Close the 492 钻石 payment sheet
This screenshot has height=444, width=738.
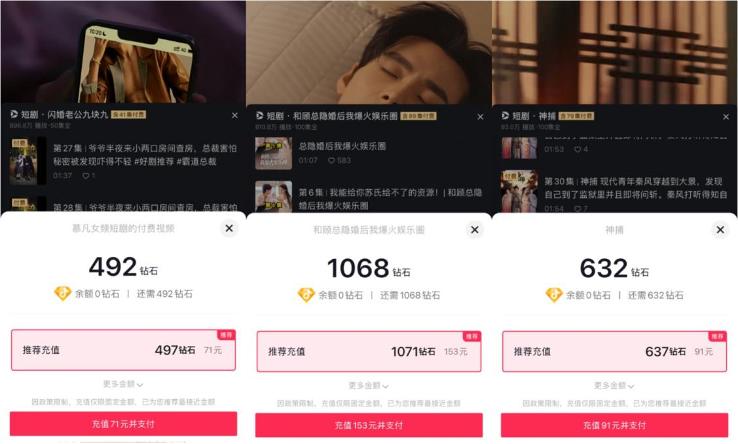pos(229,228)
